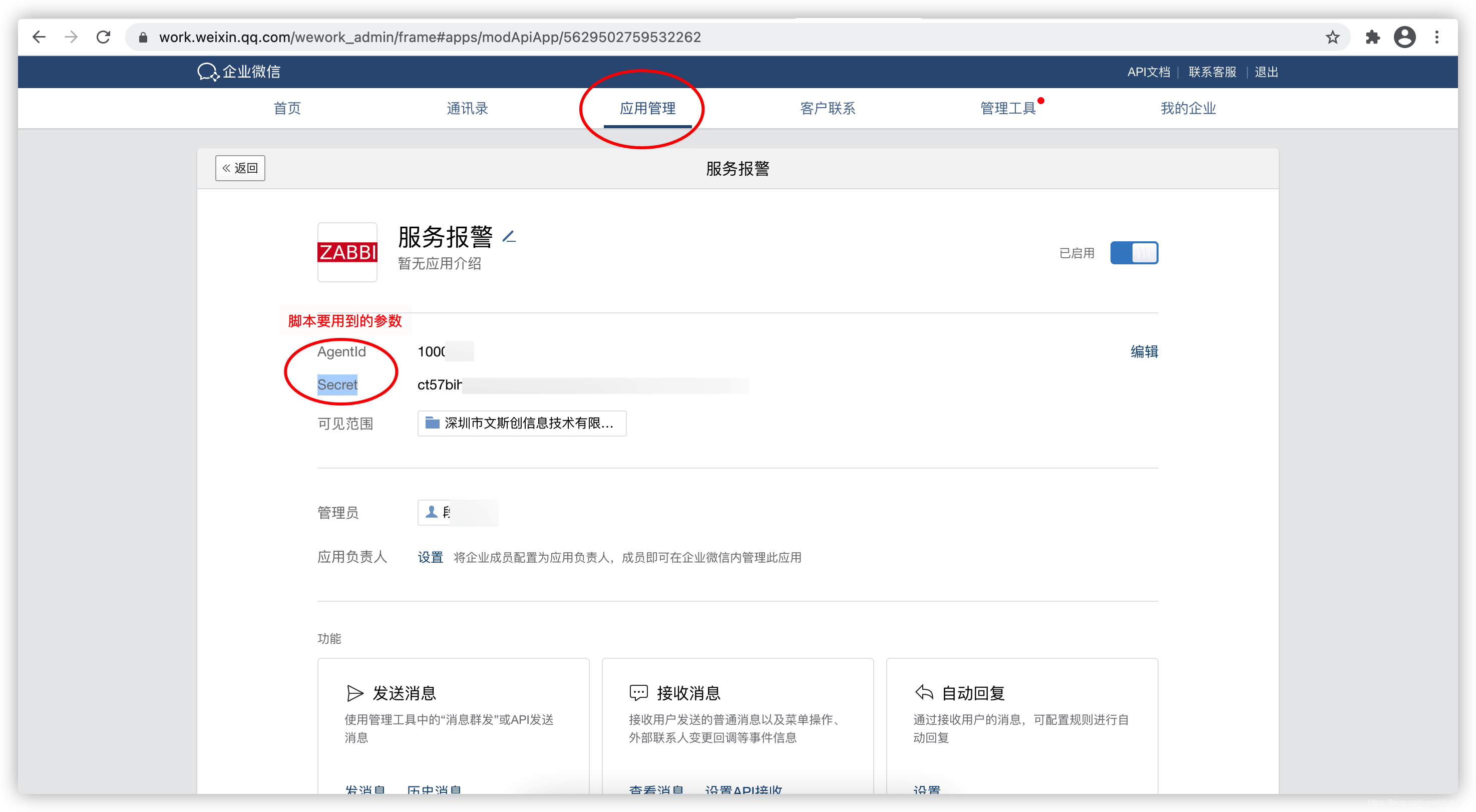Open the browser extensions puzzle icon
Viewport: 1476px width, 812px height.
[1373, 37]
